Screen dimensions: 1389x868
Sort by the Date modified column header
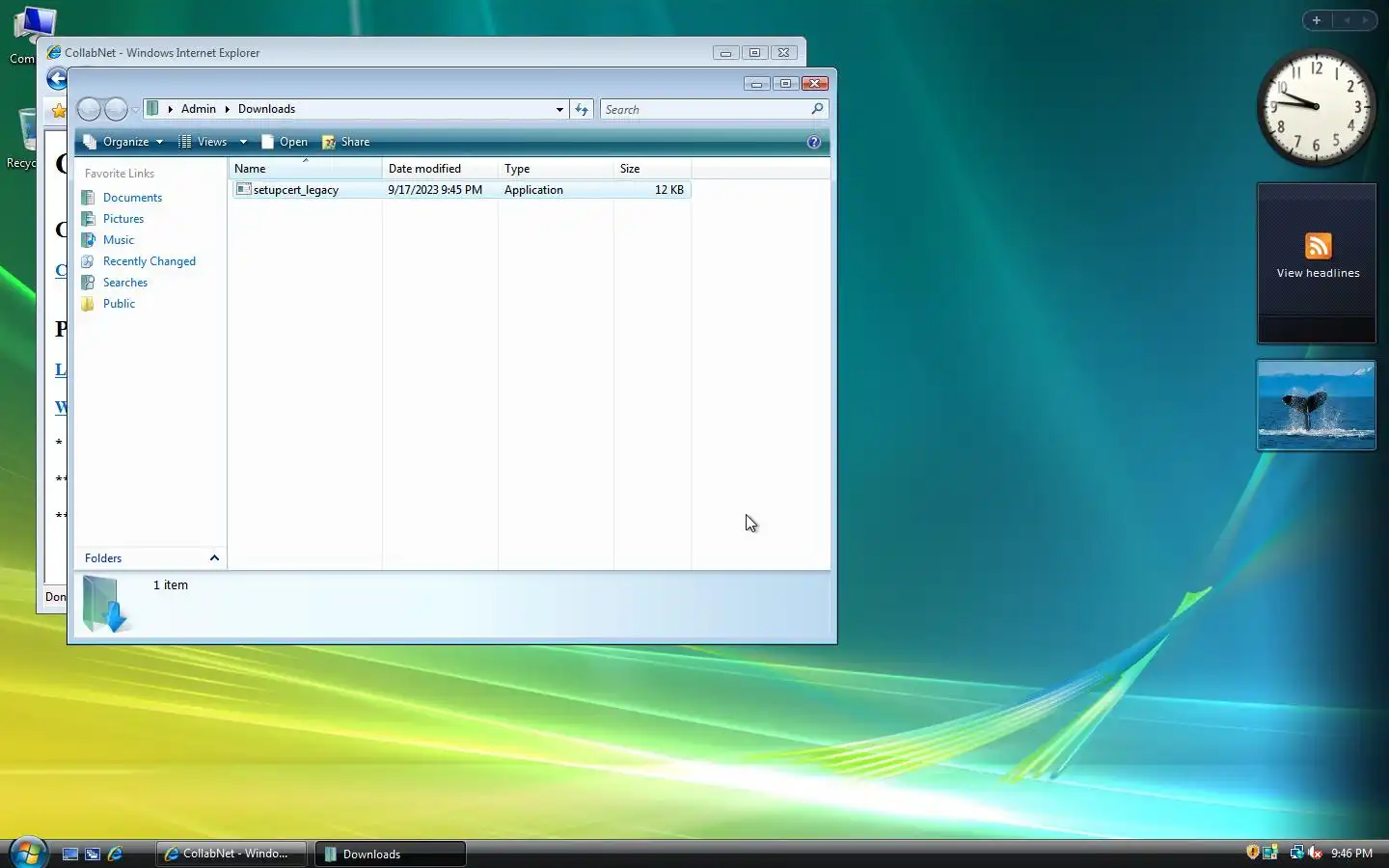coord(440,169)
